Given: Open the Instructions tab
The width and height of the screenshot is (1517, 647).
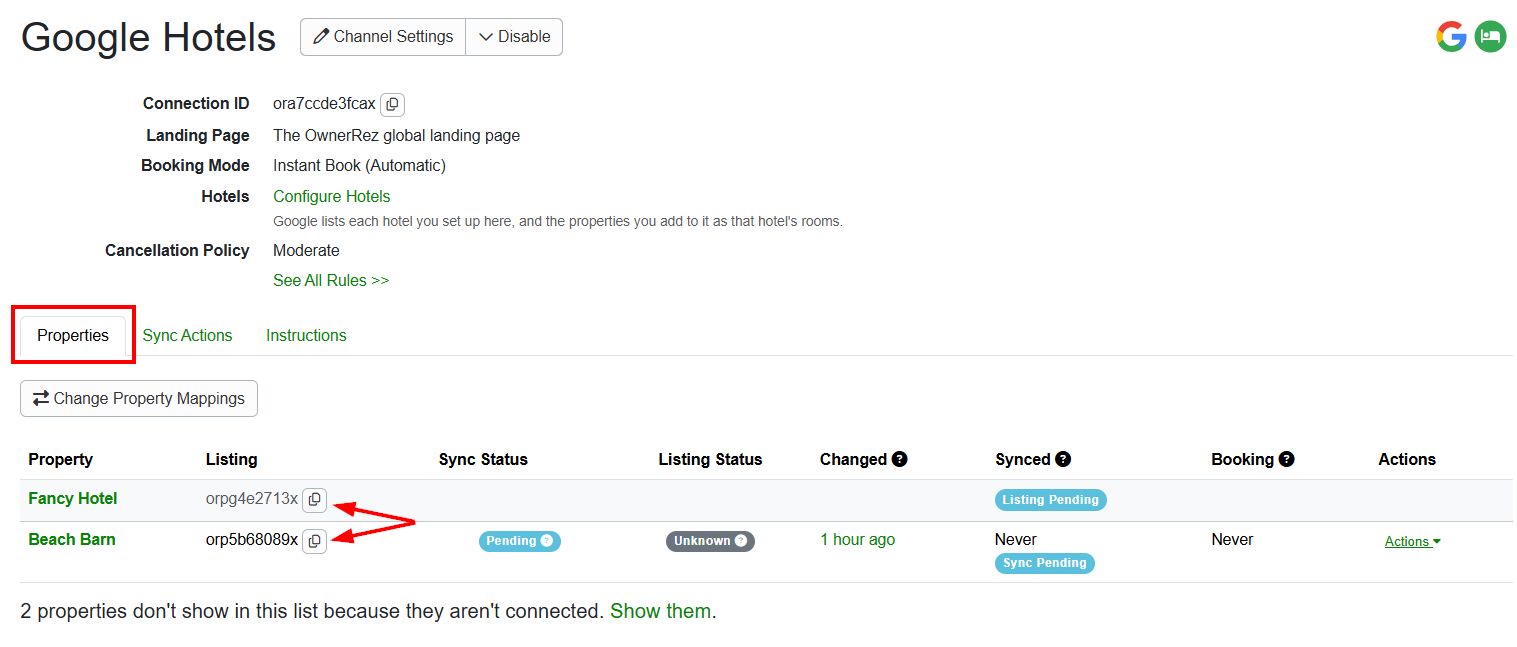Looking at the screenshot, I should click(x=306, y=336).
